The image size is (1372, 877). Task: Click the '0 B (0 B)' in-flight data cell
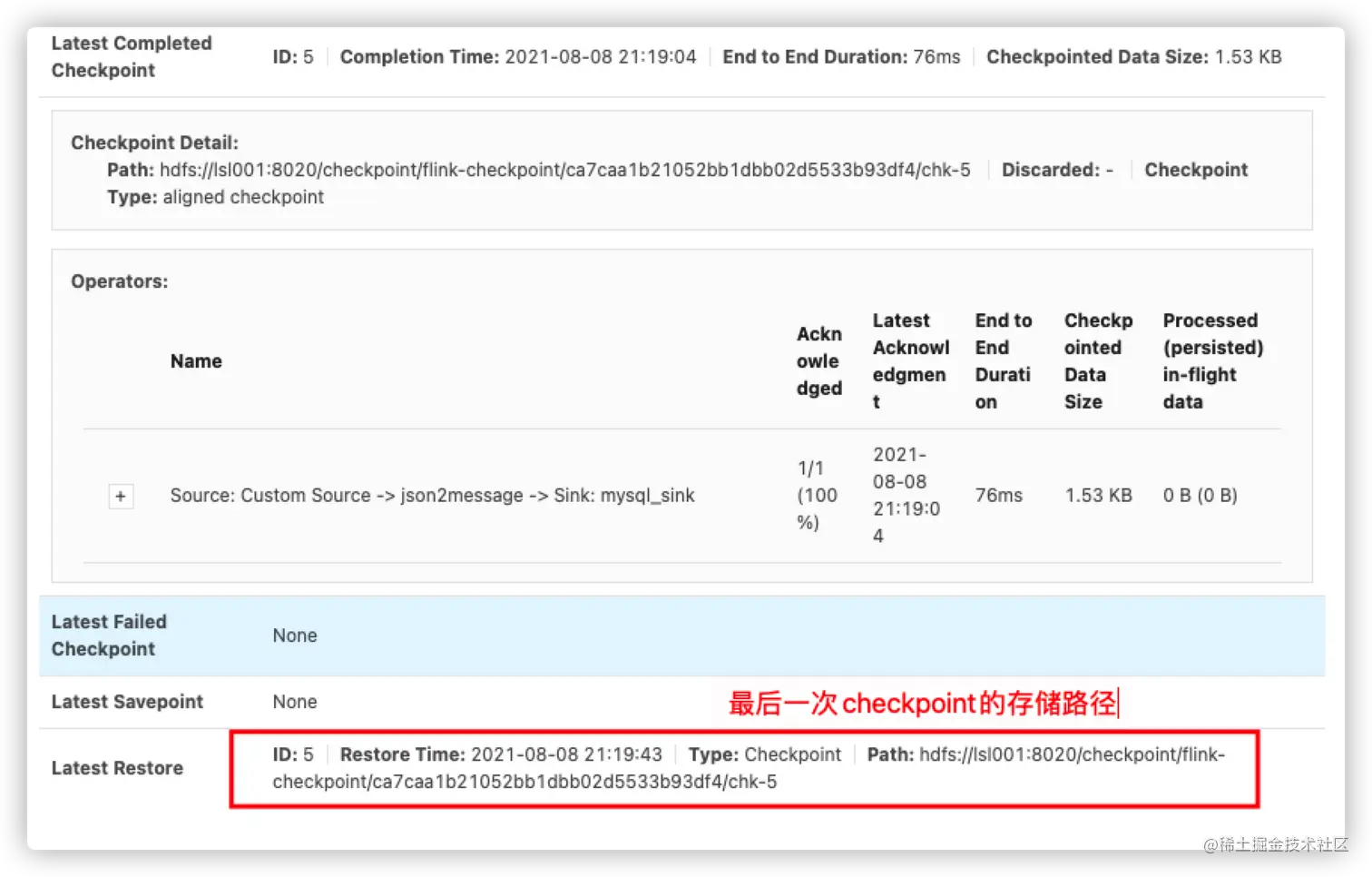[1200, 496]
